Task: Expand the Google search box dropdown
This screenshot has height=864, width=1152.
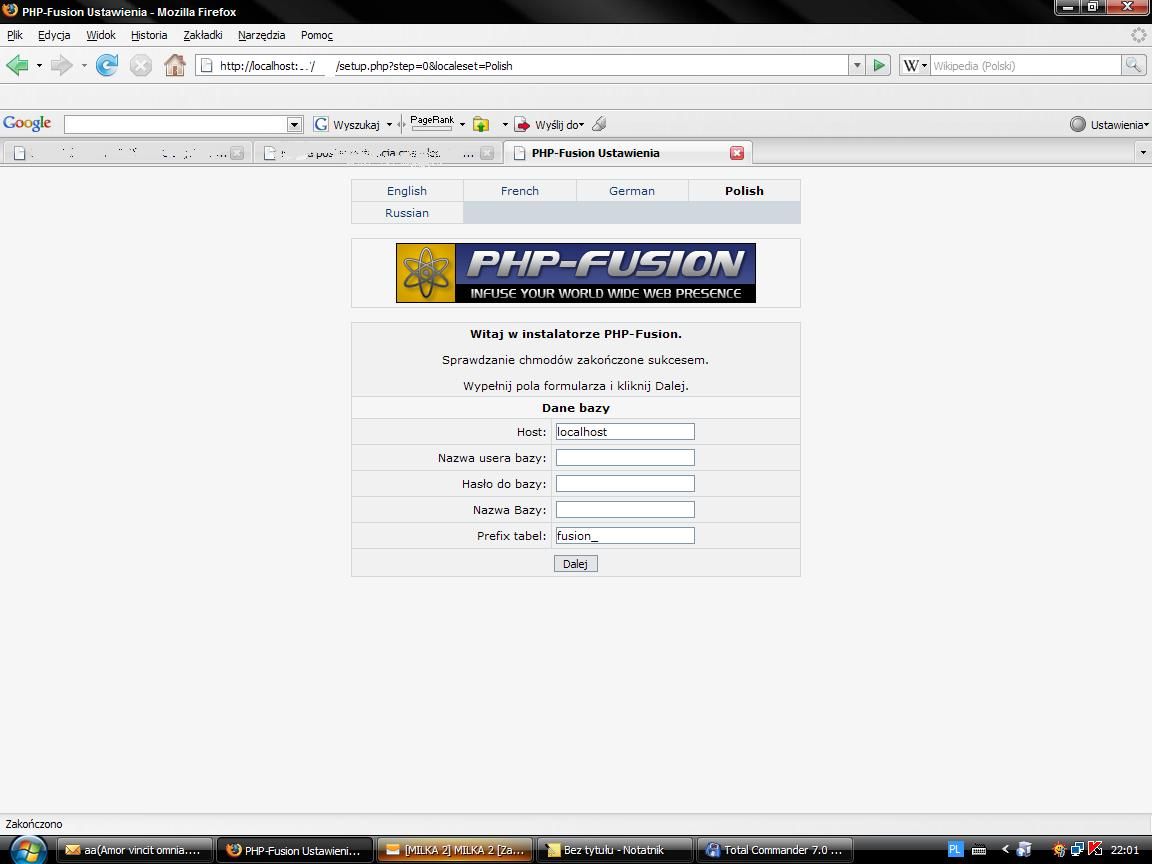Action: (x=294, y=124)
